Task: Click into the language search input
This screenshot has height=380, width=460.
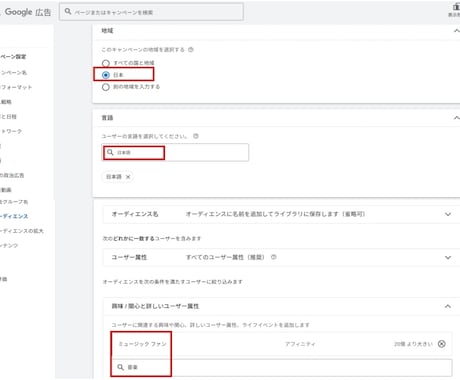Action: (x=175, y=152)
